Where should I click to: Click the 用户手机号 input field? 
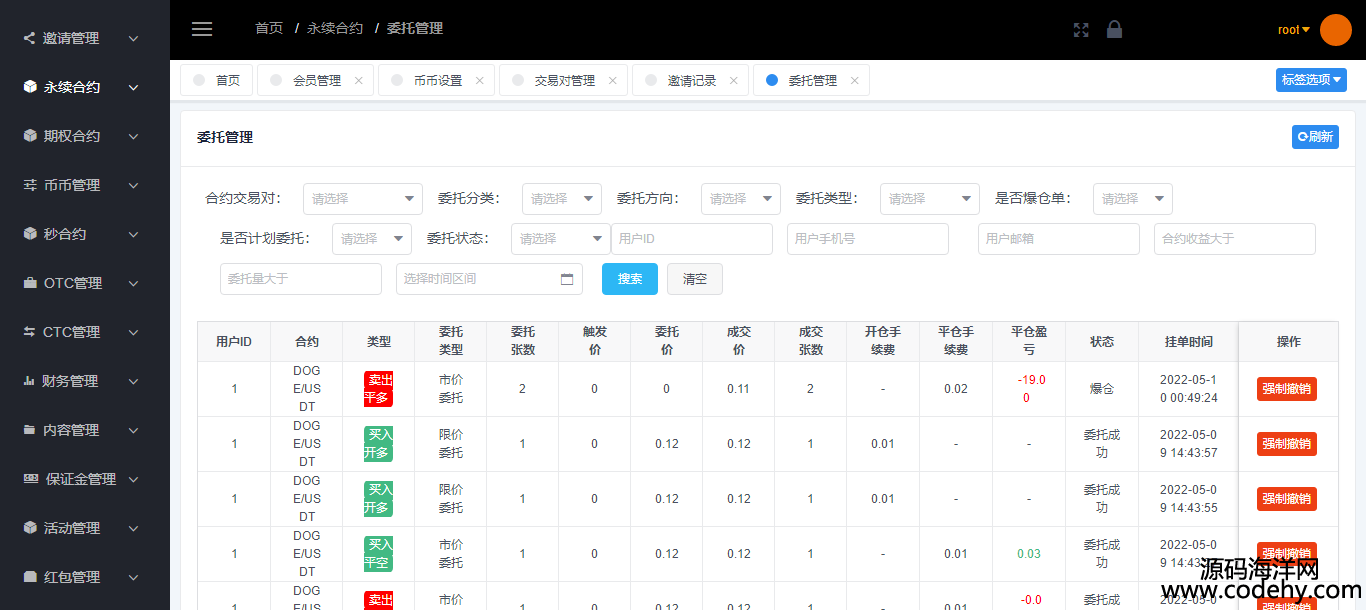click(x=868, y=239)
